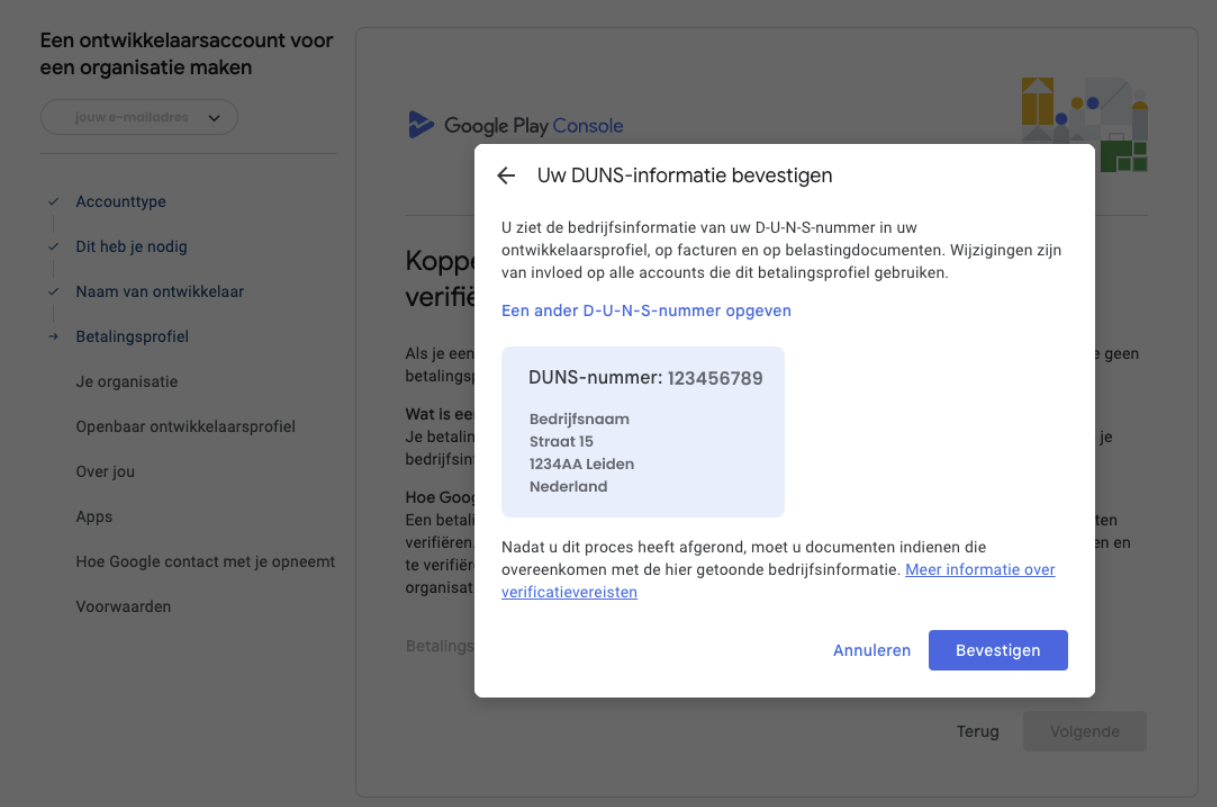Click the Volgende button
The width and height of the screenshot is (1217, 807).
tap(1084, 731)
